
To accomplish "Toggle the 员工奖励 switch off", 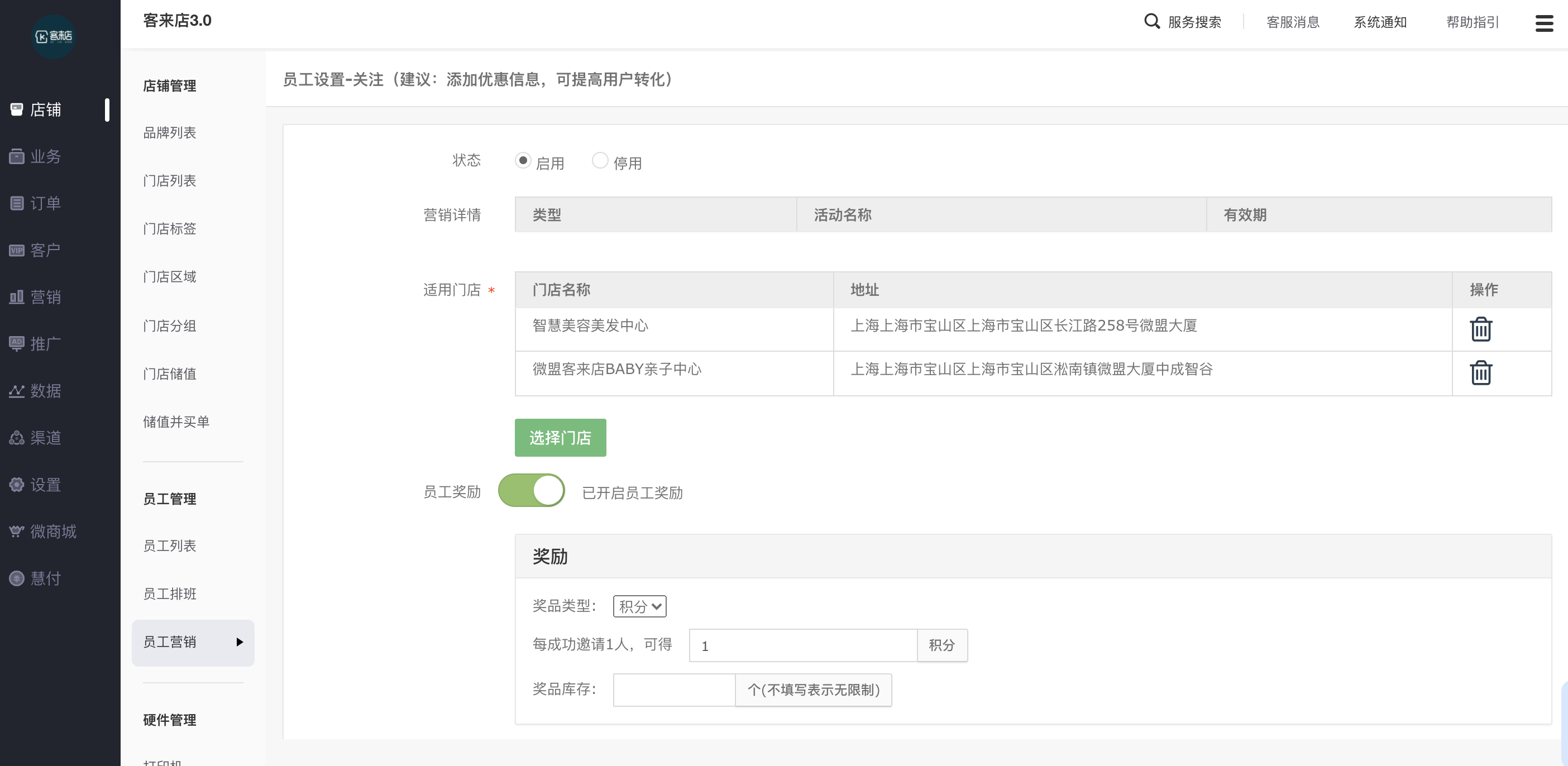I will [532, 490].
